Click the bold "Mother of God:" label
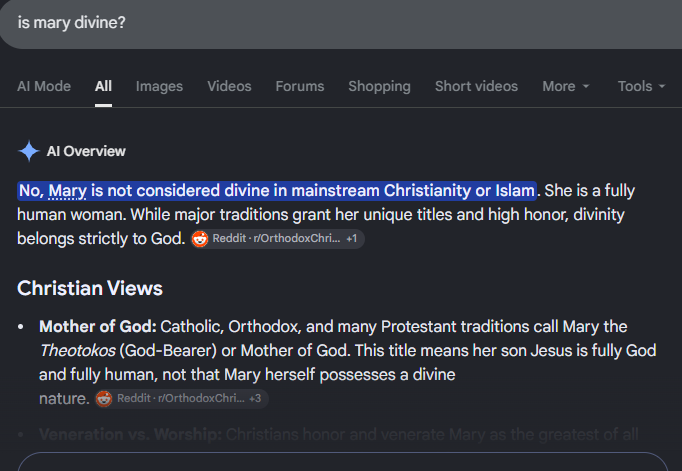Viewport: 682px width, 471px height. (98, 327)
